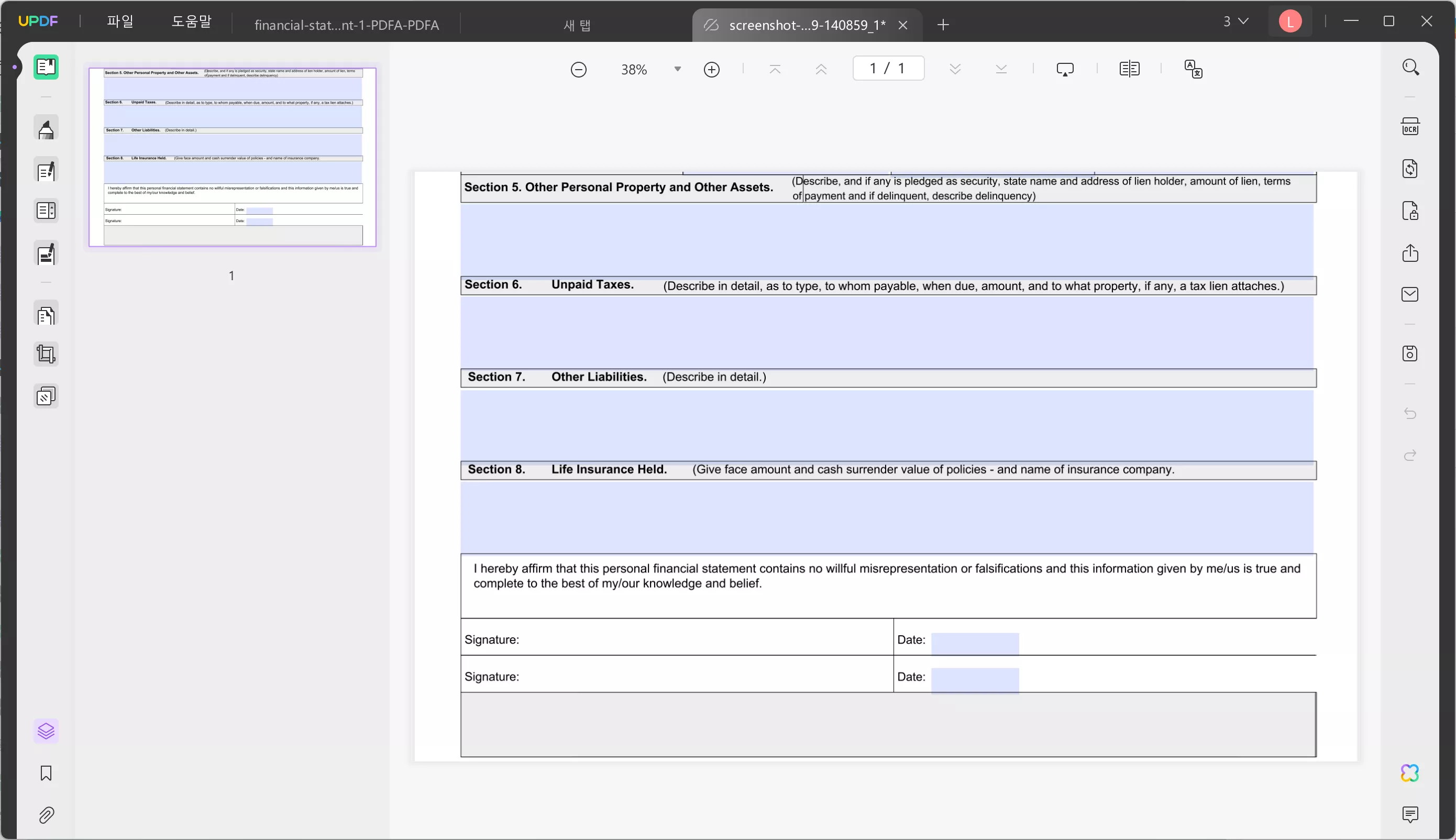
Task: Click the Section 8 Life Insurance text field
Action: [887, 517]
